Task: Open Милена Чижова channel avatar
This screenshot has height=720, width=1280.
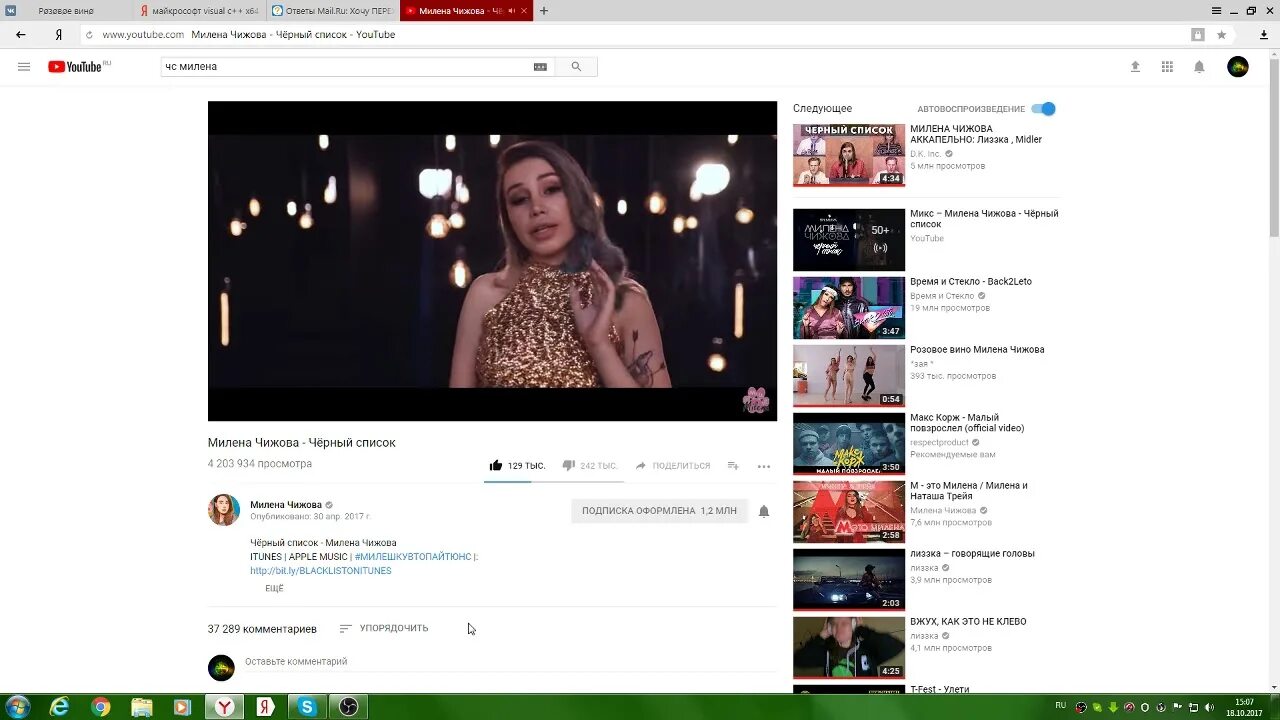Action: tap(224, 510)
